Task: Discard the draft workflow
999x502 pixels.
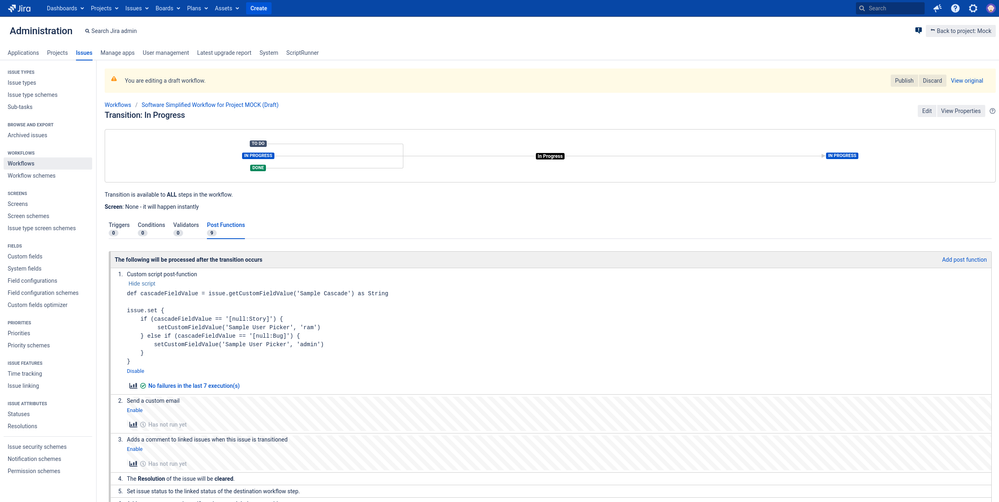Action: pos(932,81)
